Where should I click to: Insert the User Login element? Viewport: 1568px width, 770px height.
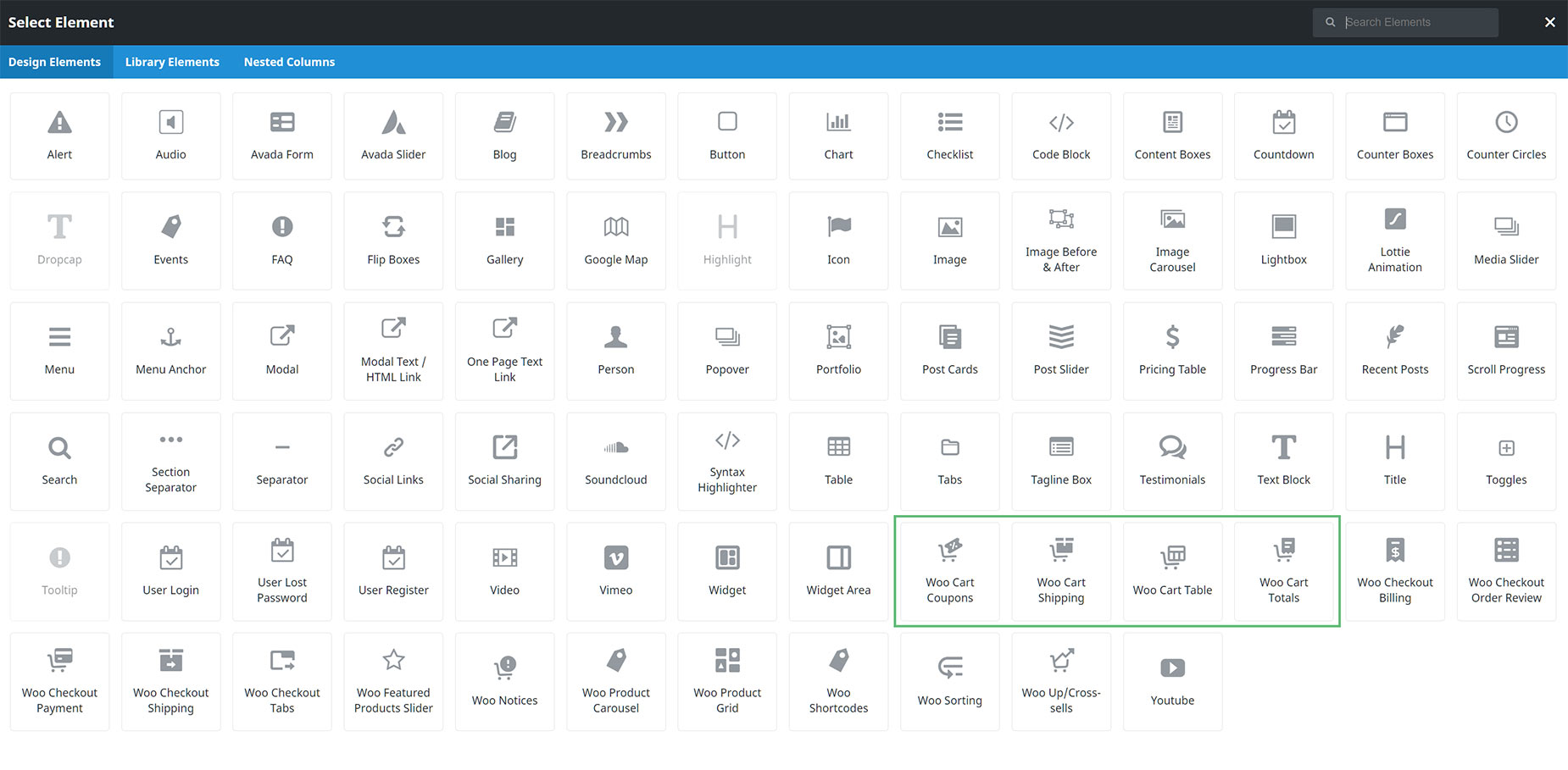[x=170, y=571]
